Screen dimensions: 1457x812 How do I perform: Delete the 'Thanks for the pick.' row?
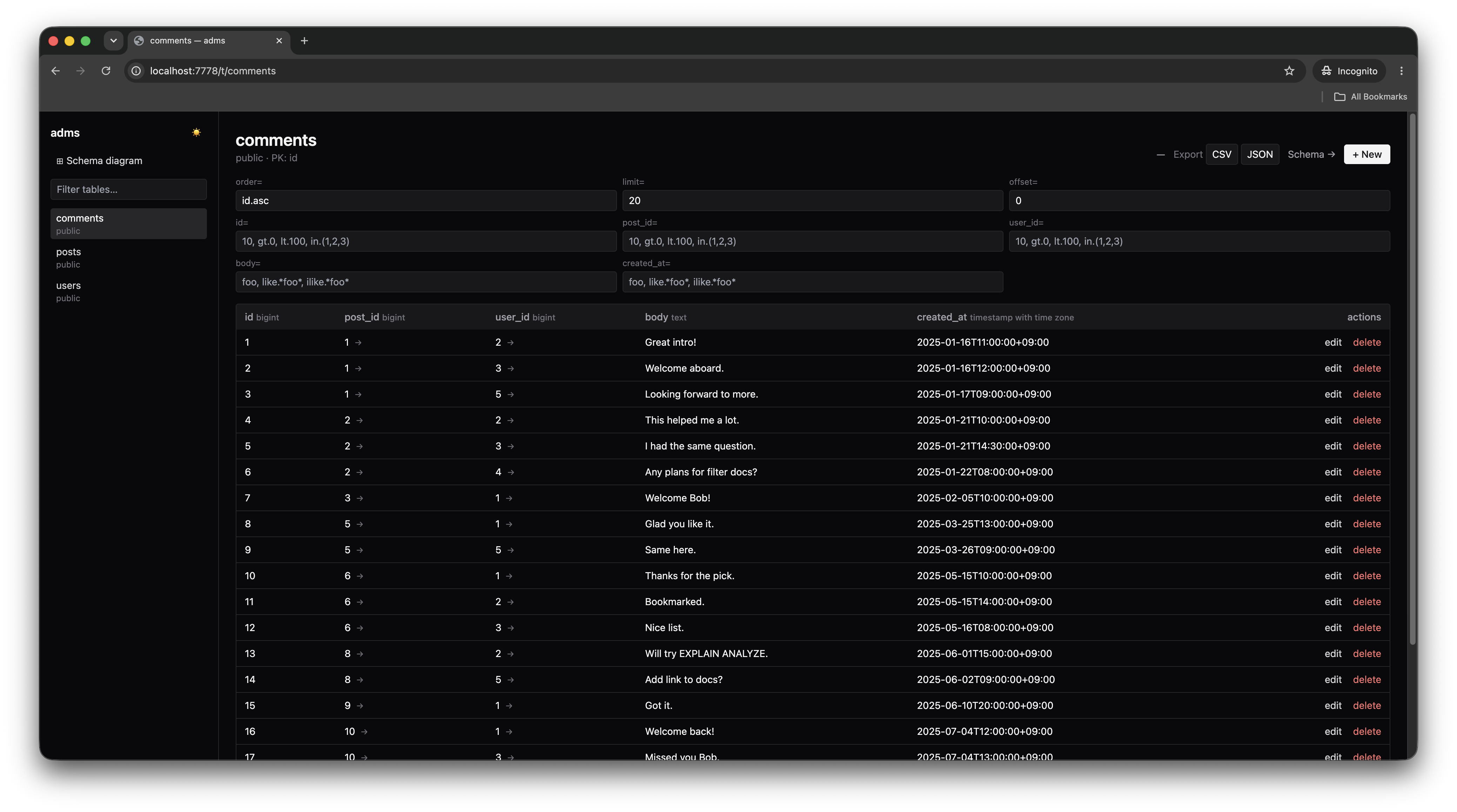coord(1367,576)
